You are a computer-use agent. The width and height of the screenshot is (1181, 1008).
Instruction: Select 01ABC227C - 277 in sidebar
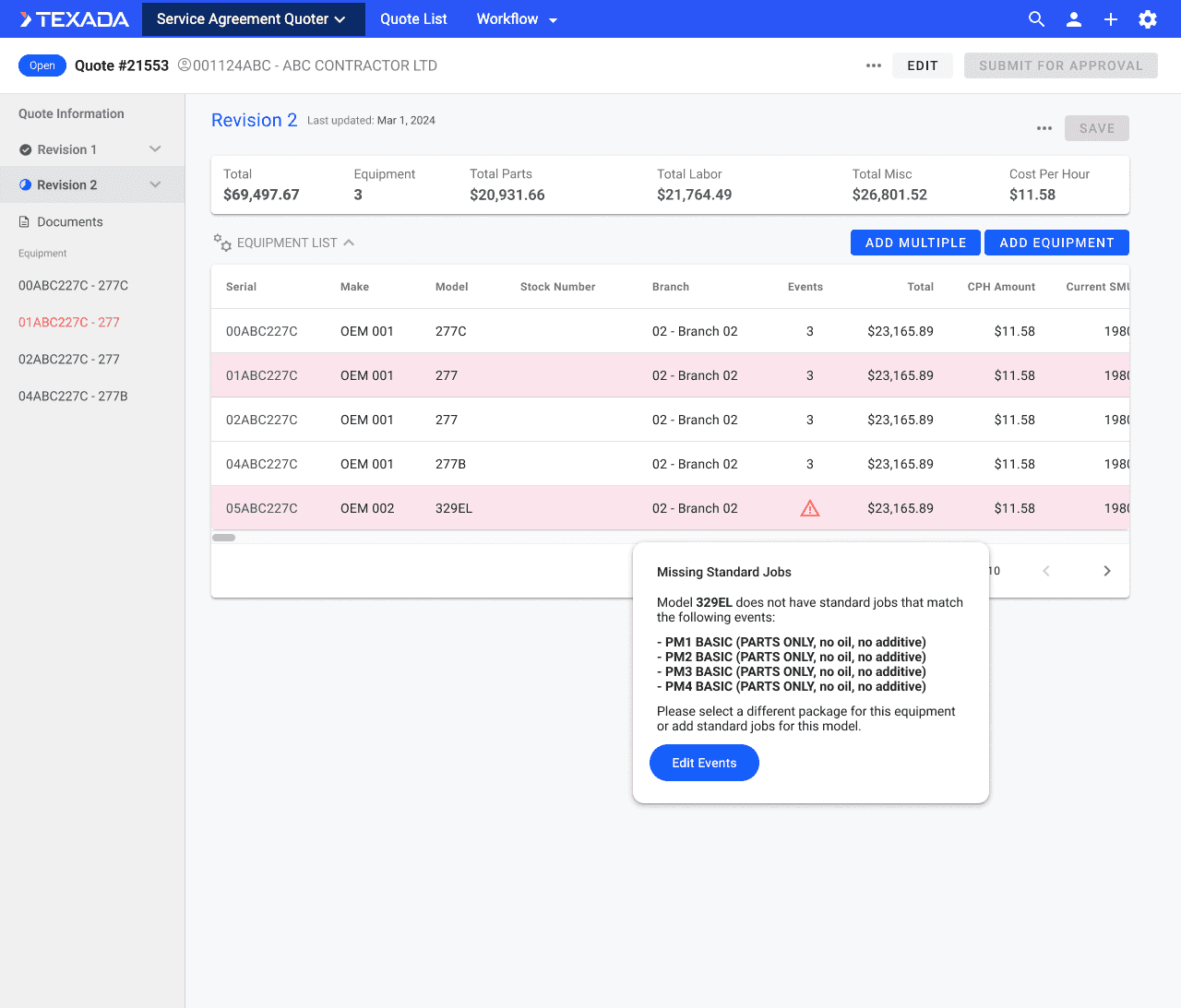[69, 322]
